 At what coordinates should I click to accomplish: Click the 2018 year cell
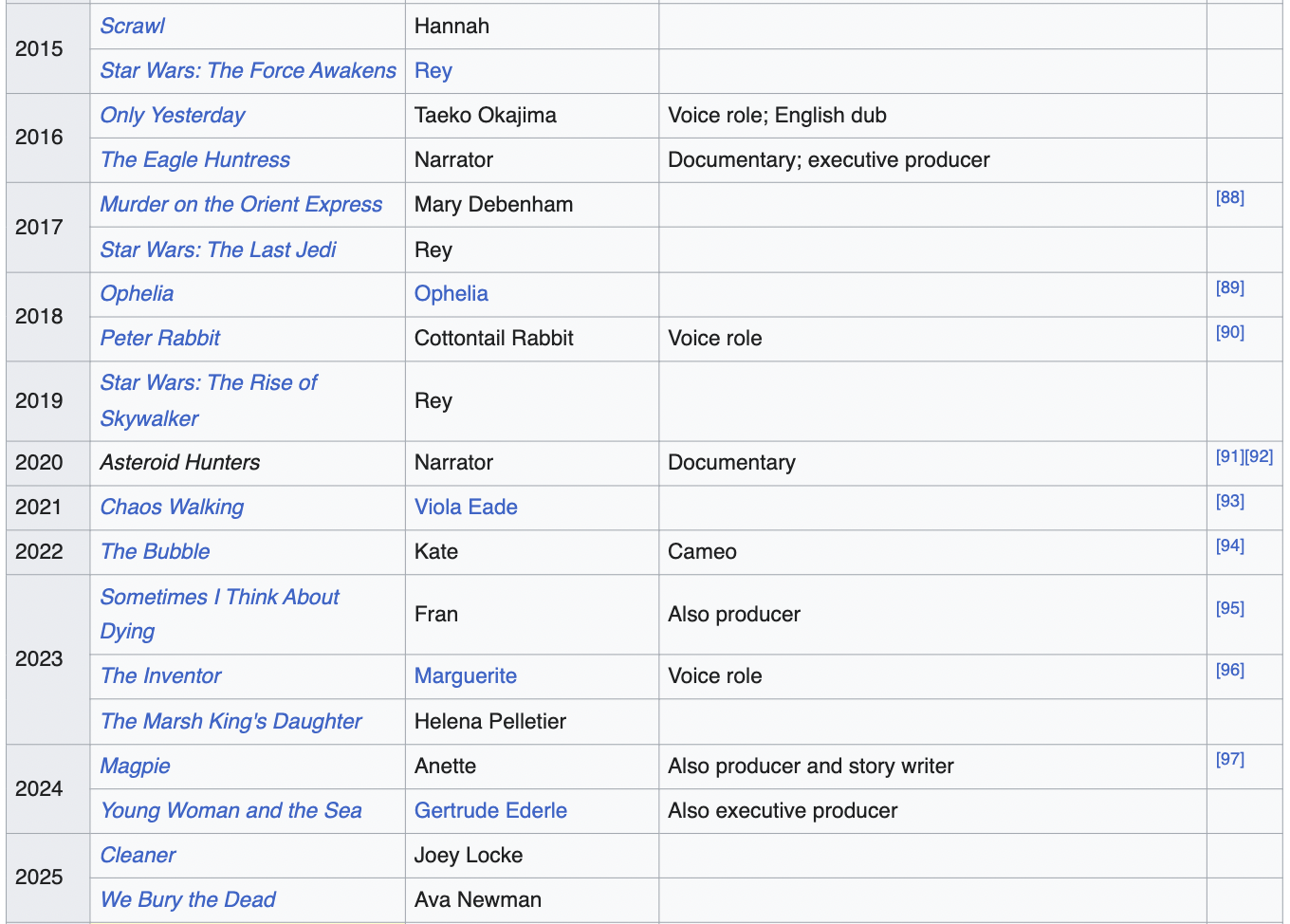point(47,317)
